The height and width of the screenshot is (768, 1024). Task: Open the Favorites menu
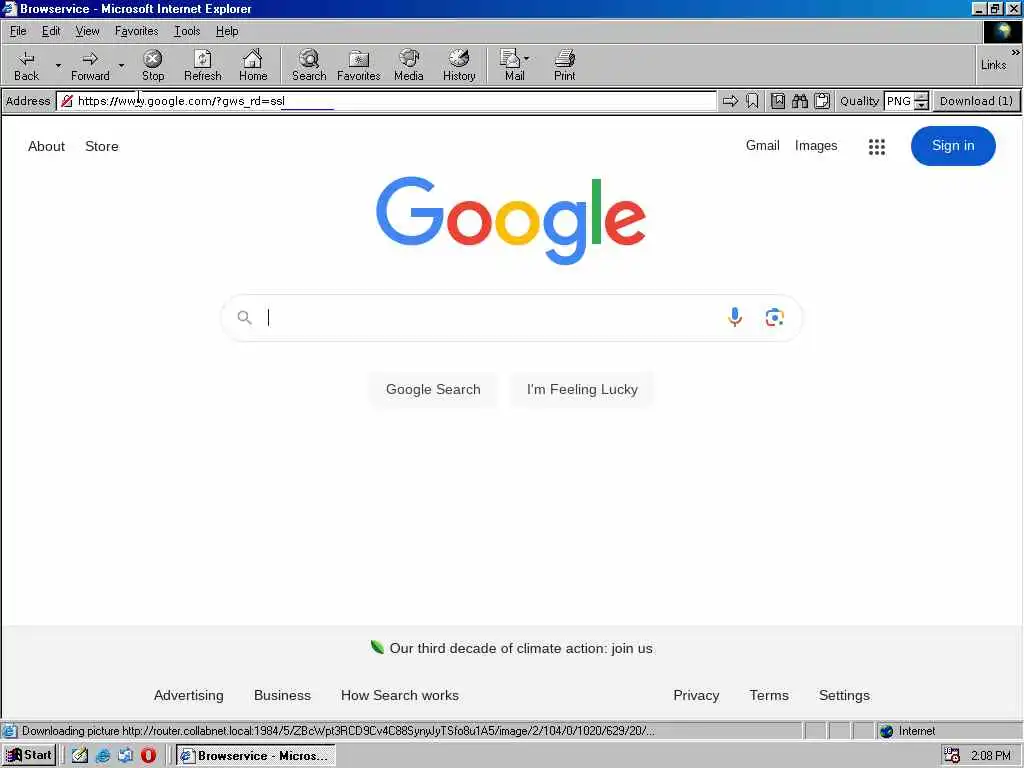tap(136, 31)
